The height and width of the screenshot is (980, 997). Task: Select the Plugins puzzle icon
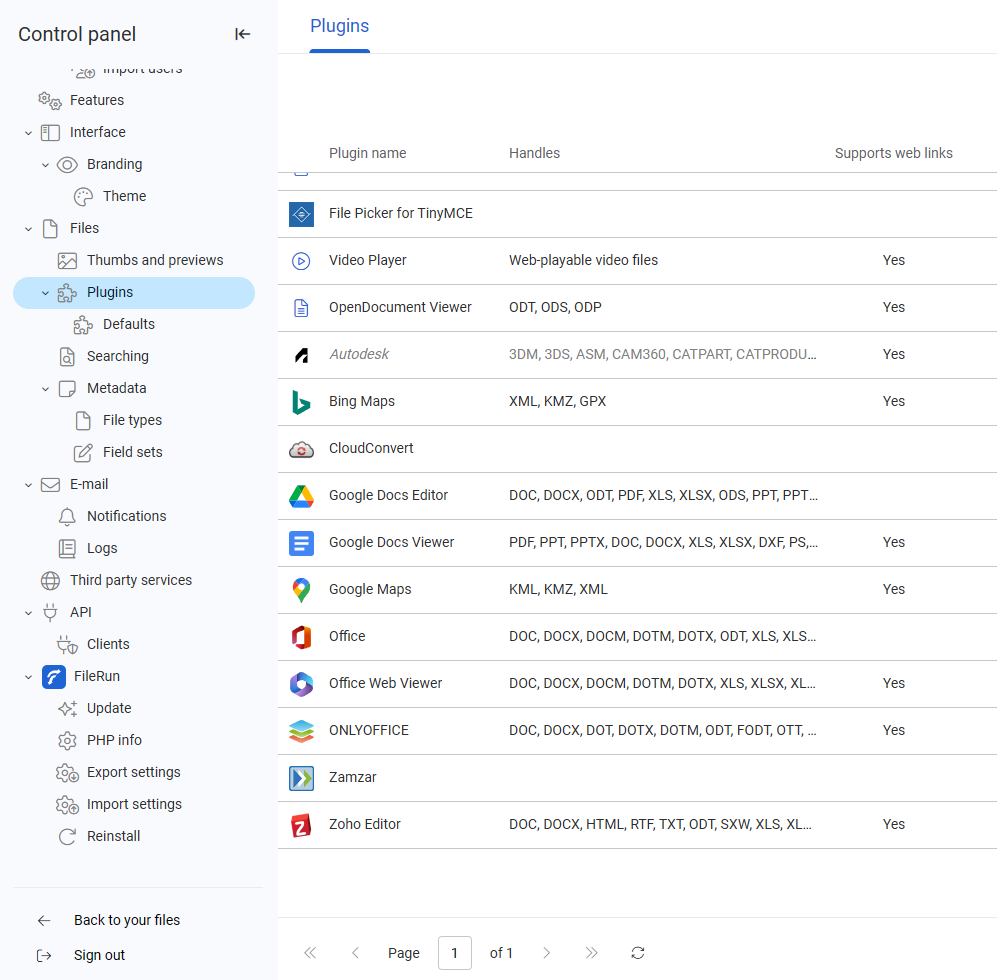pyautogui.click(x=67, y=293)
